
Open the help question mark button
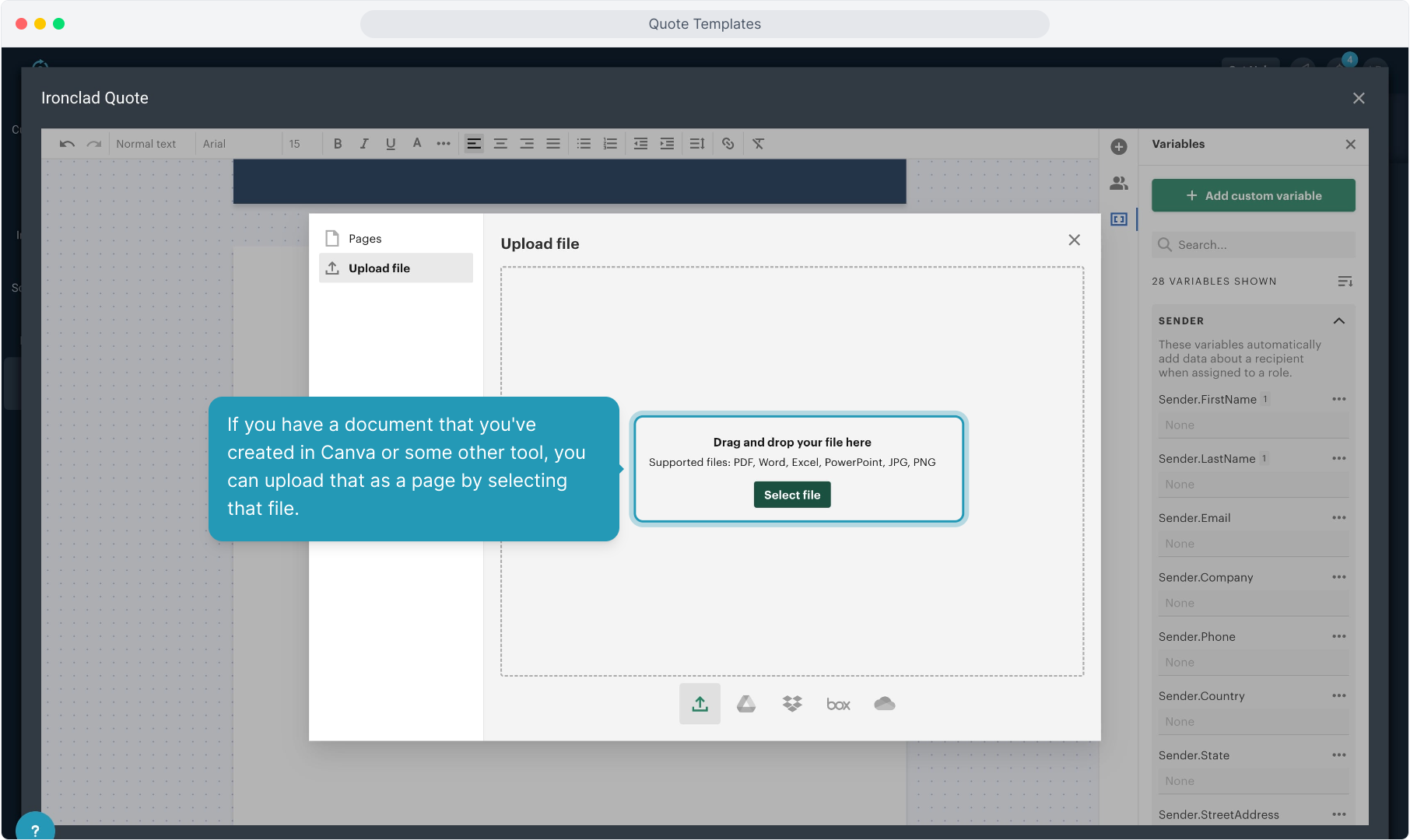pos(35,829)
